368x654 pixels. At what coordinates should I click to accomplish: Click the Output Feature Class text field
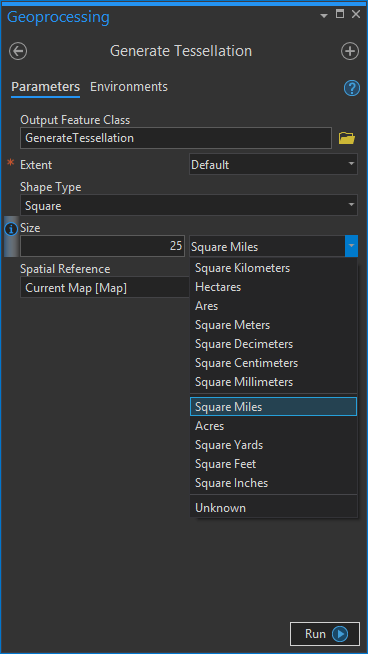176,138
